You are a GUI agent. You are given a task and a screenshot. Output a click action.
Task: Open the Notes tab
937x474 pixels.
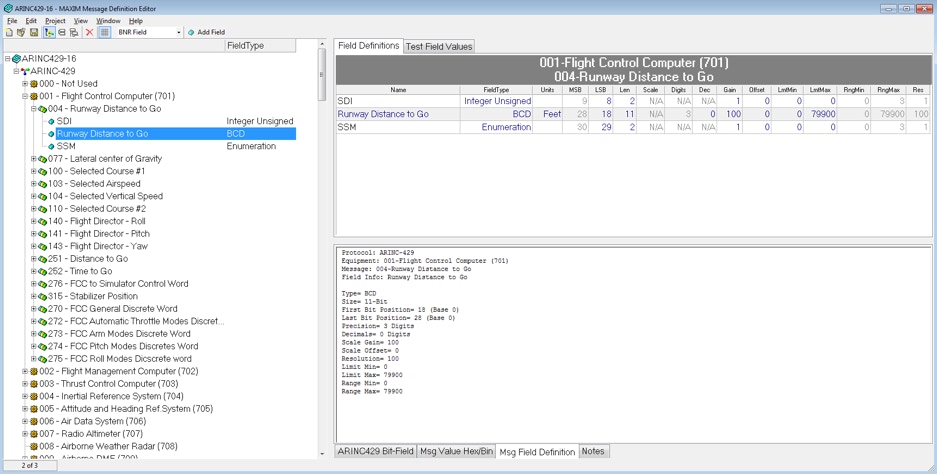(593, 451)
